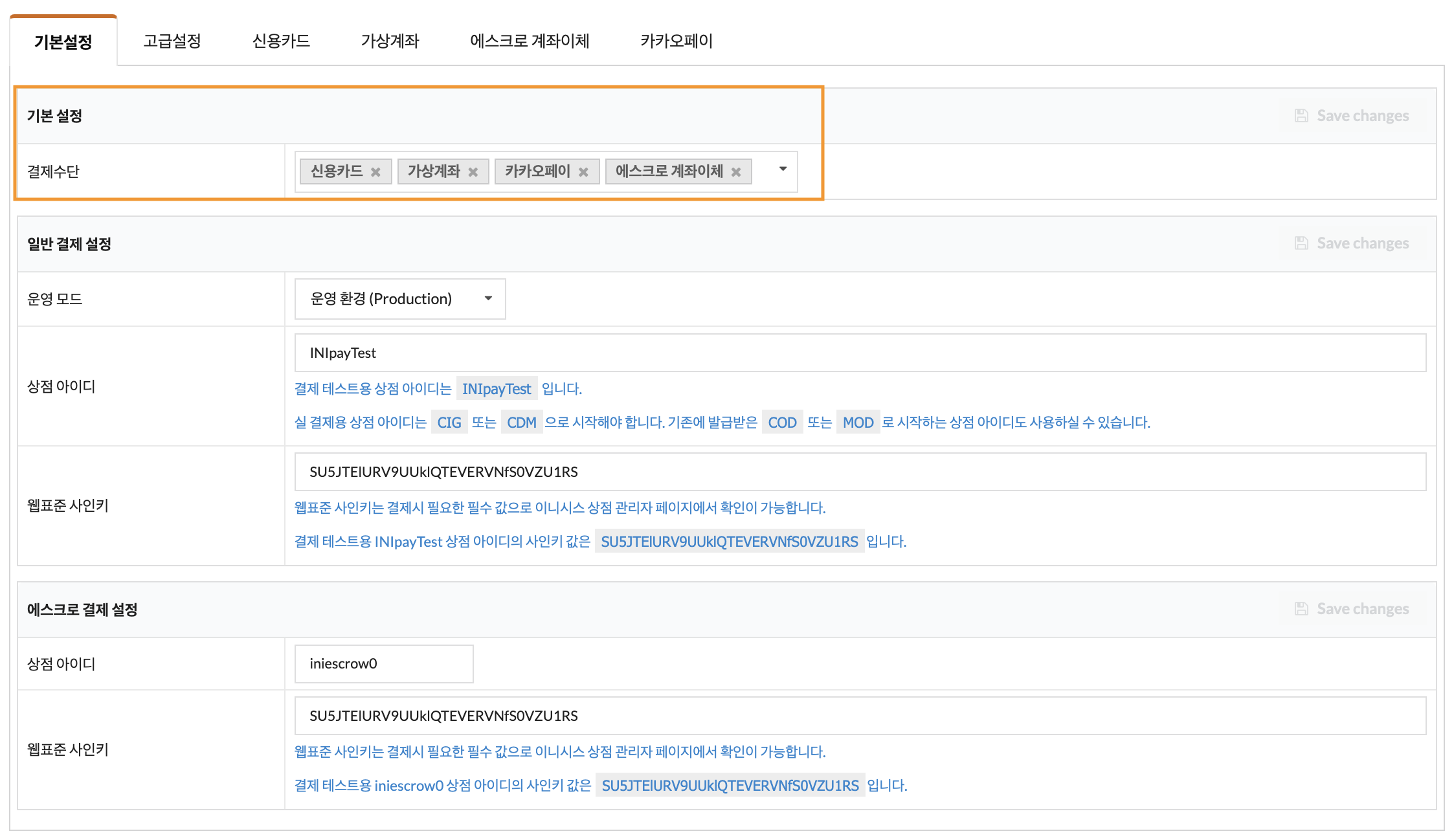Open the 운영 모드 Production dropdown
This screenshot has width=1454, height=840.
coord(399,299)
